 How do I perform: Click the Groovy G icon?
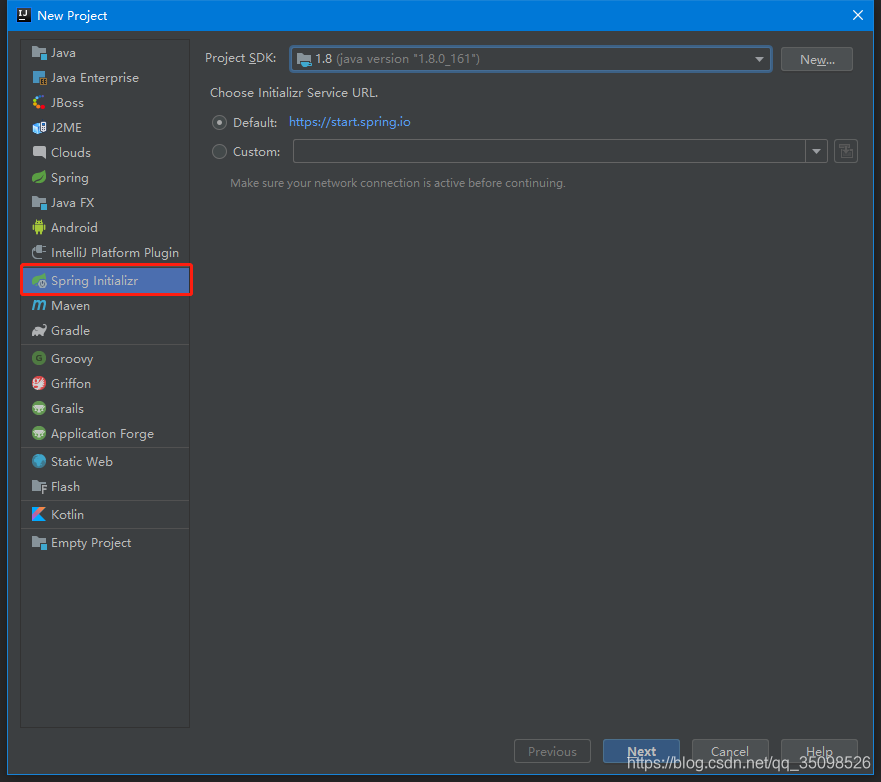click(x=39, y=358)
